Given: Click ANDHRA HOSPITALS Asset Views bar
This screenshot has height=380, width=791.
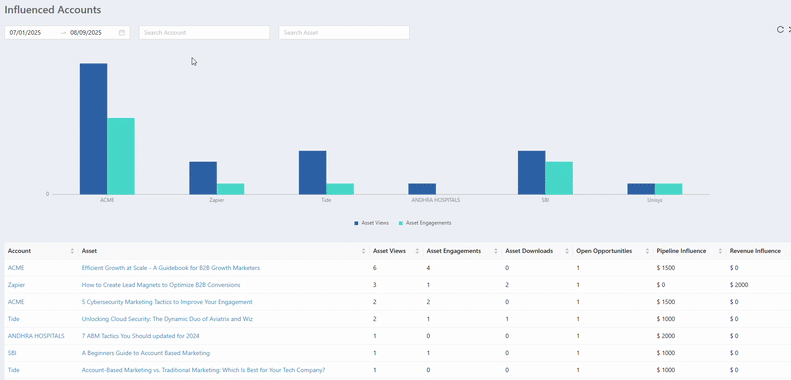Looking at the screenshot, I should 422,189.
